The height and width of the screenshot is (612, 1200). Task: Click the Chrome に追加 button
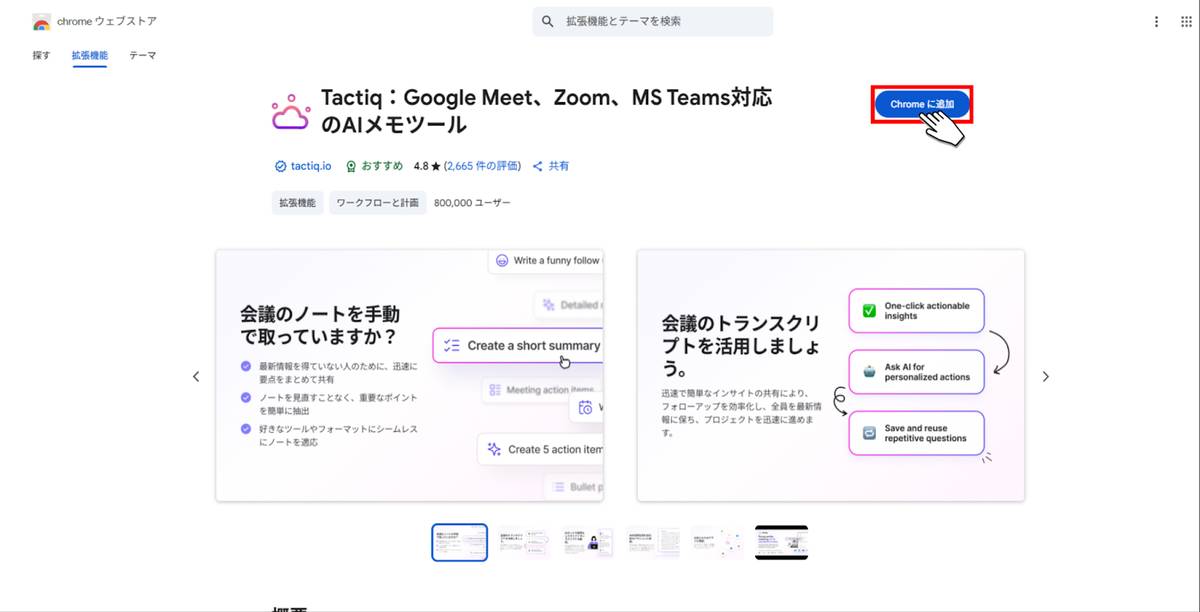point(922,104)
